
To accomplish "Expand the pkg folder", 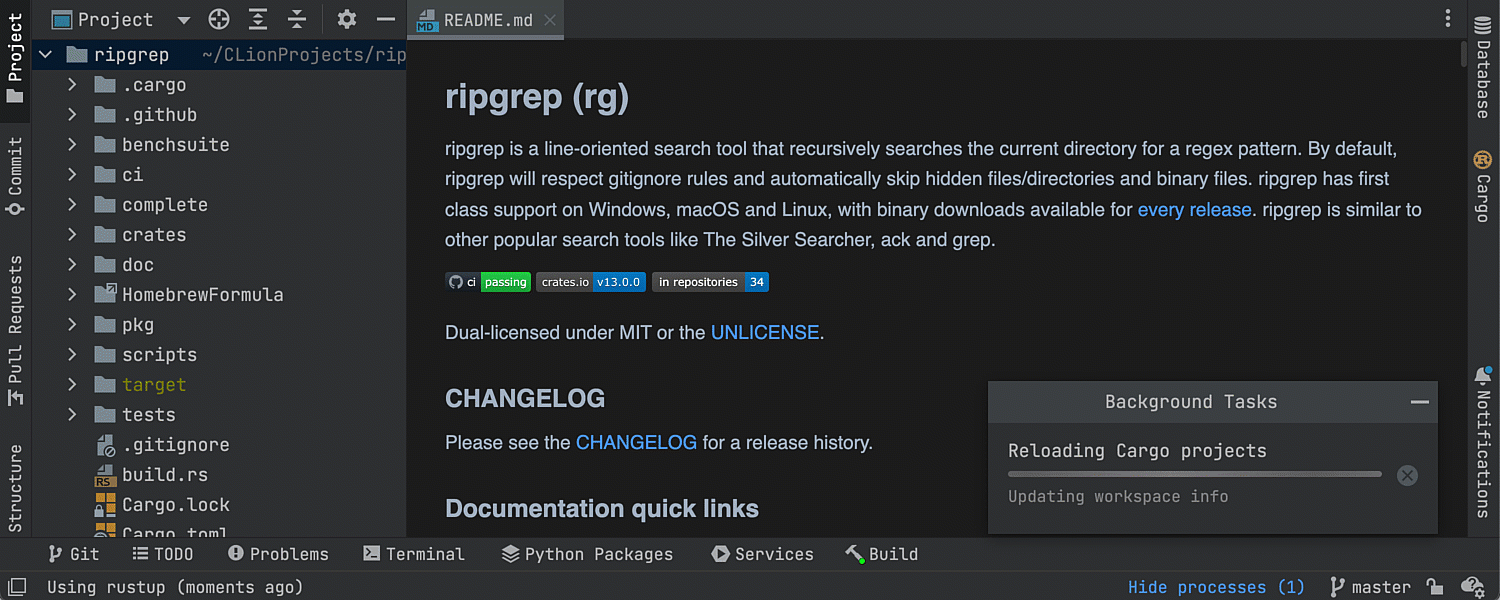I will pos(72,325).
